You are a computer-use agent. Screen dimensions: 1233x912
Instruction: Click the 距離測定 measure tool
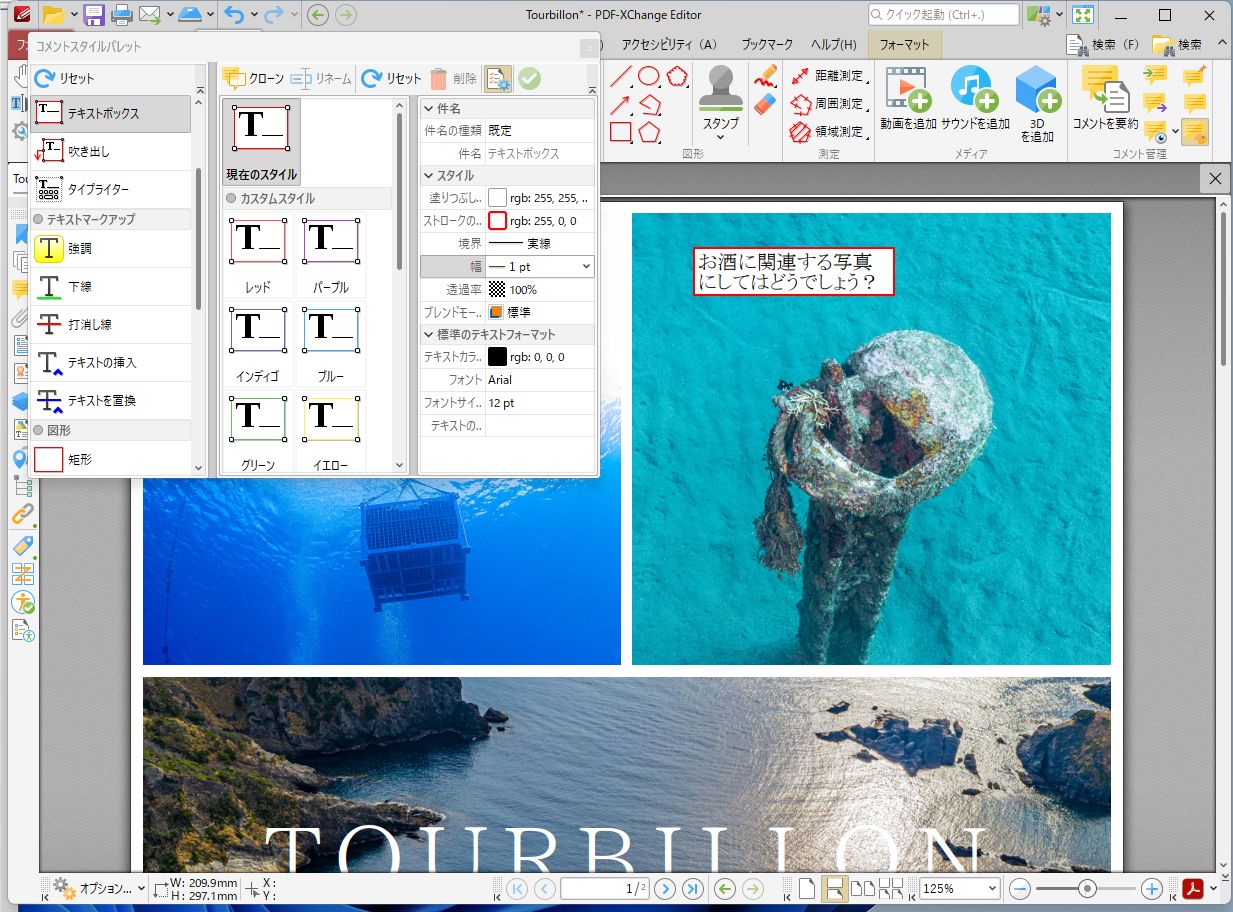click(828, 76)
